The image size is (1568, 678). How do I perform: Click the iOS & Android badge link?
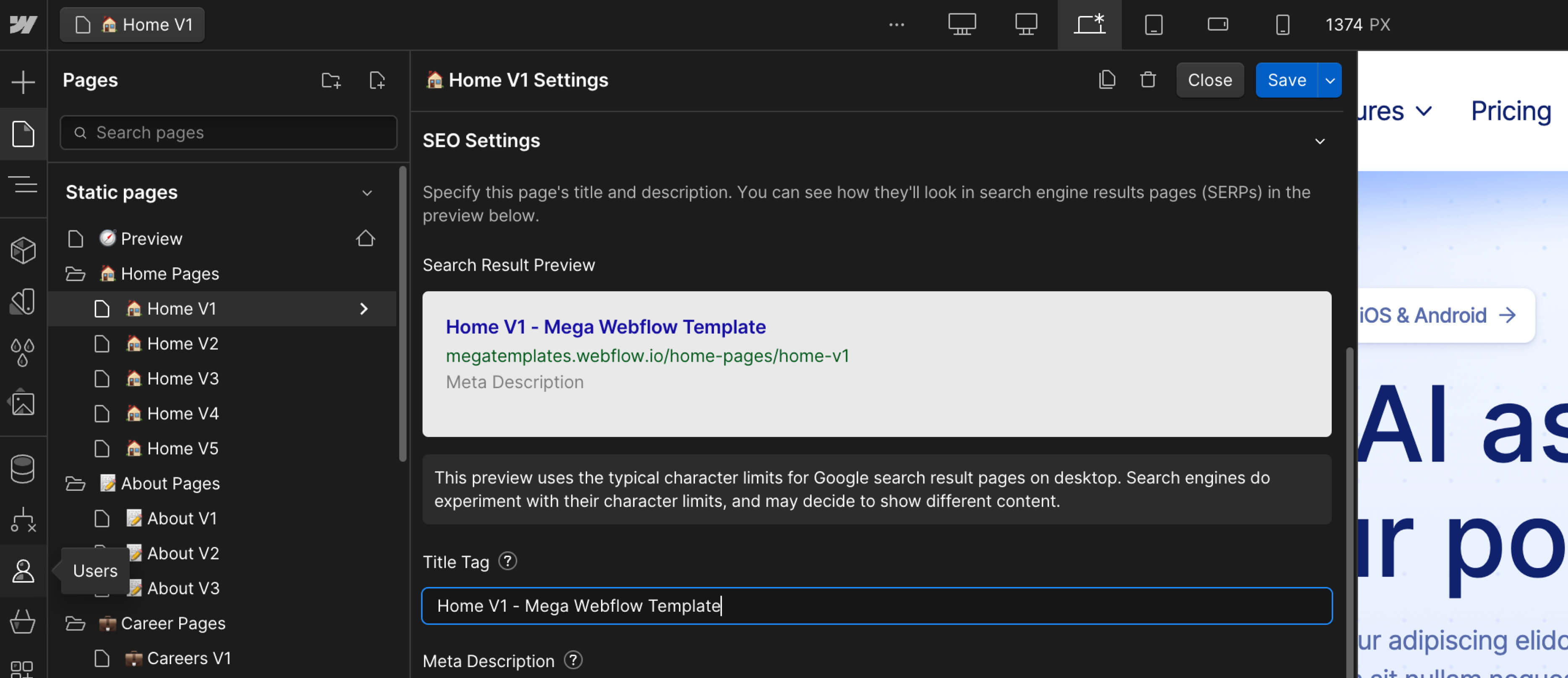tap(1445, 315)
